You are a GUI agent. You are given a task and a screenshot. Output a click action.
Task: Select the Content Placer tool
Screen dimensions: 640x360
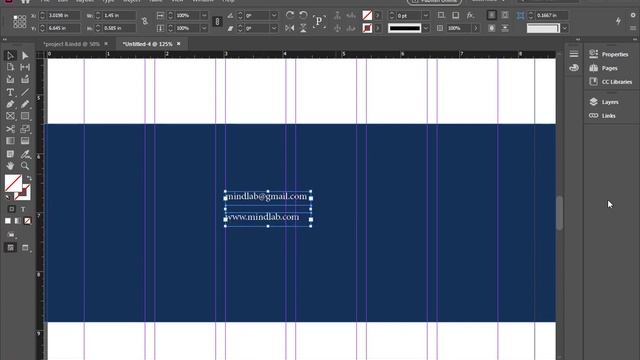click(x=25, y=79)
